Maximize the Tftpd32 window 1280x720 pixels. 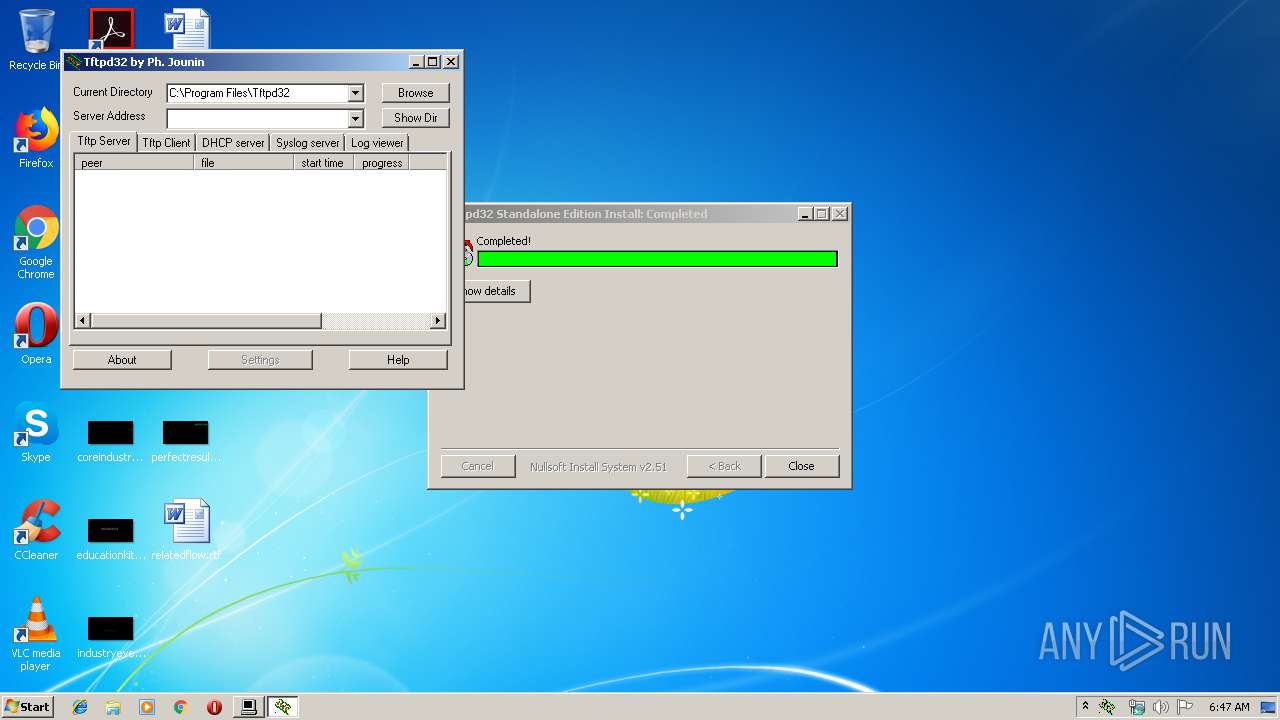click(x=433, y=62)
